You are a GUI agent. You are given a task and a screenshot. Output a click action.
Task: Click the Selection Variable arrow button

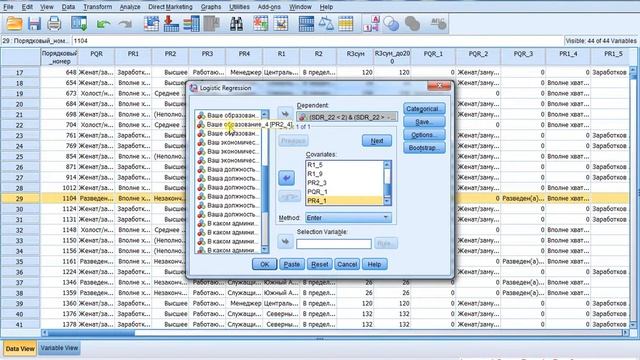285,241
